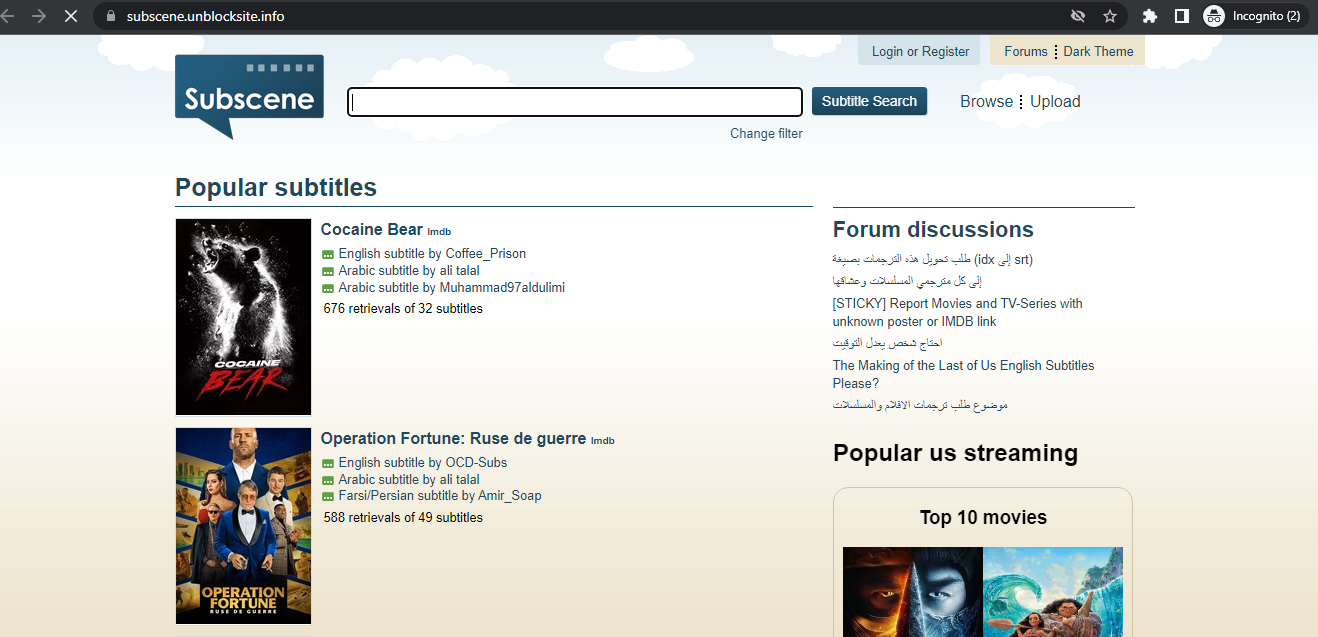Open the Change filter option

766,133
